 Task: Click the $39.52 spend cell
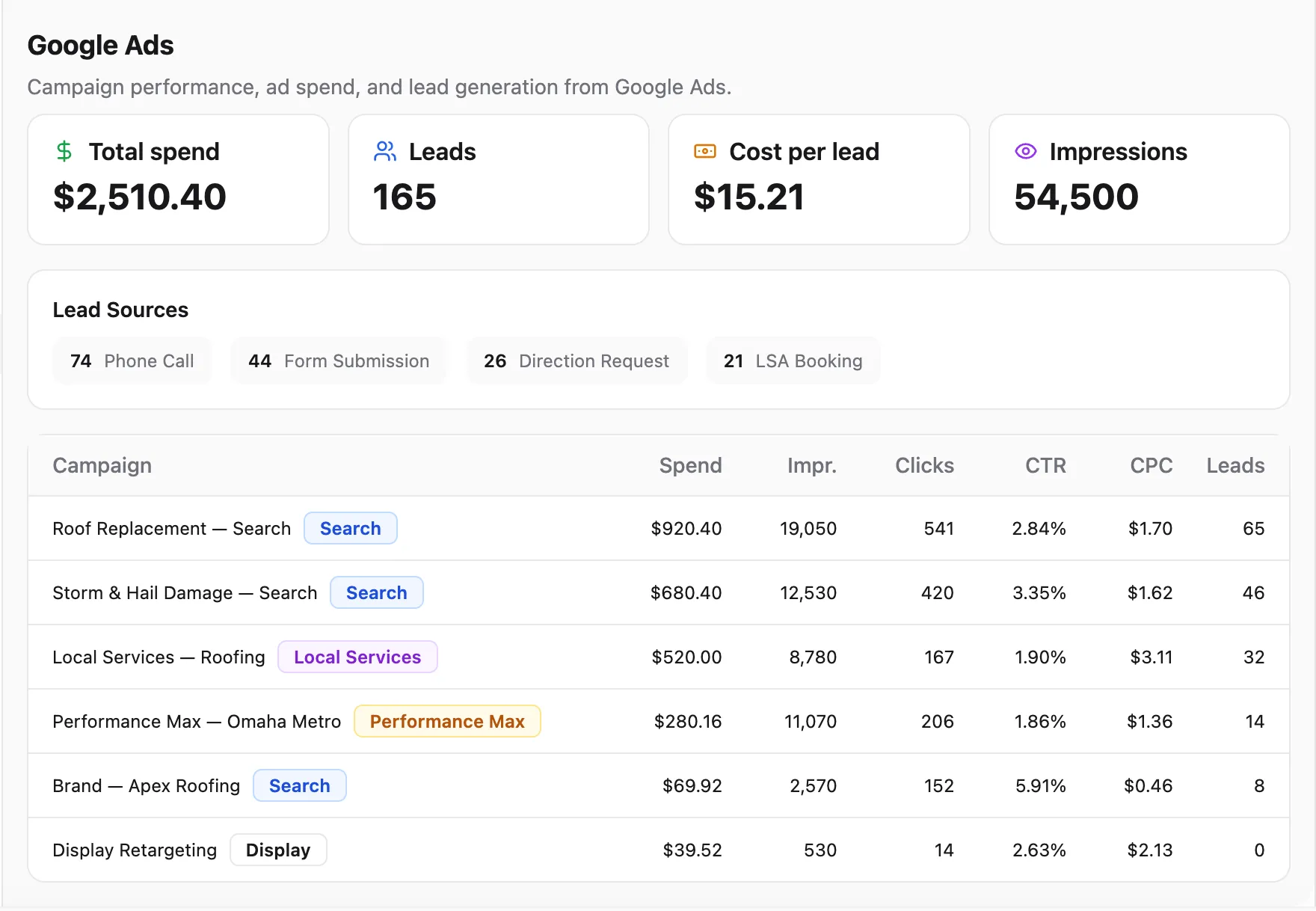[x=692, y=850]
